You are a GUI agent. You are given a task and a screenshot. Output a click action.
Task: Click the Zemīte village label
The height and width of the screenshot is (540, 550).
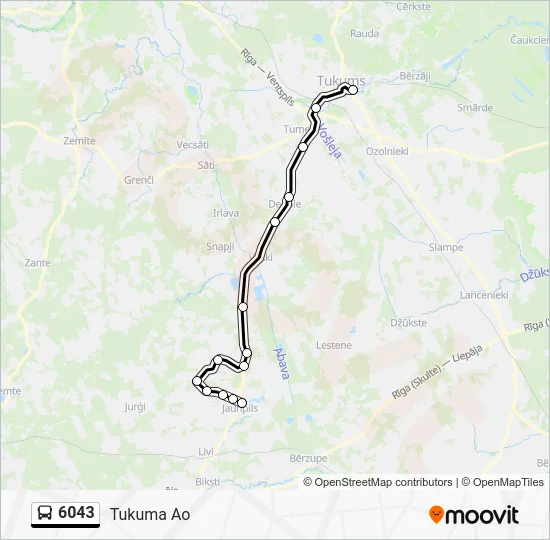79,141
